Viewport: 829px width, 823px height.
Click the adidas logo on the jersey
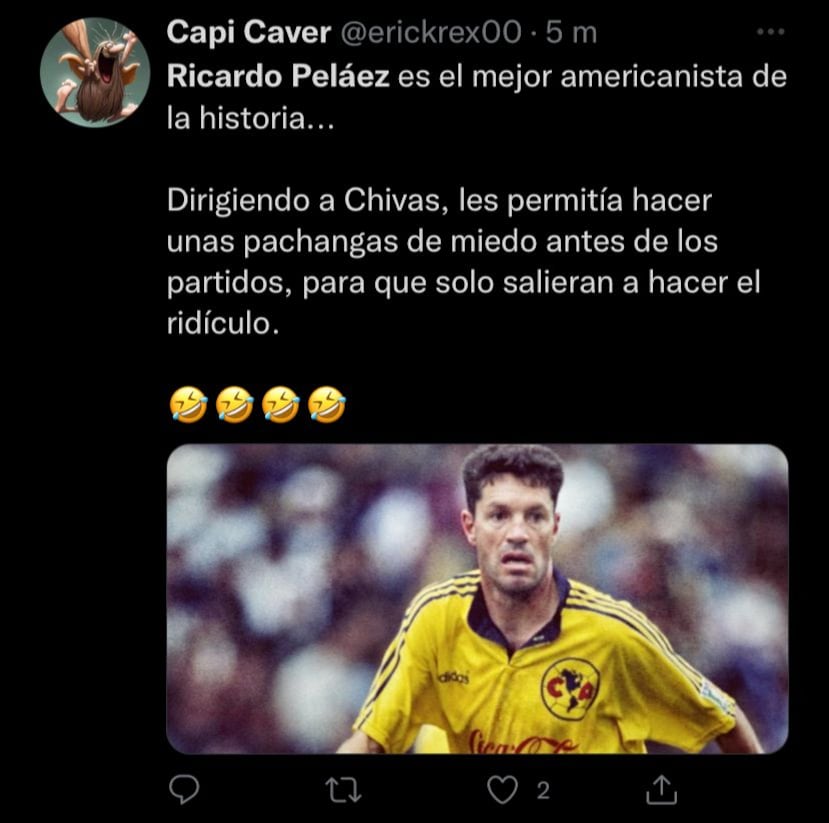(x=453, y=677)
